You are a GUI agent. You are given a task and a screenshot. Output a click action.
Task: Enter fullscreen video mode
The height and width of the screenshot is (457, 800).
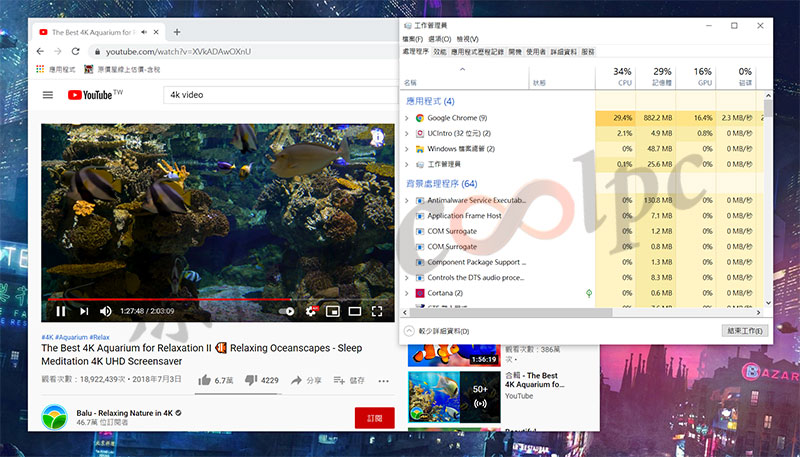coord(377,311)
